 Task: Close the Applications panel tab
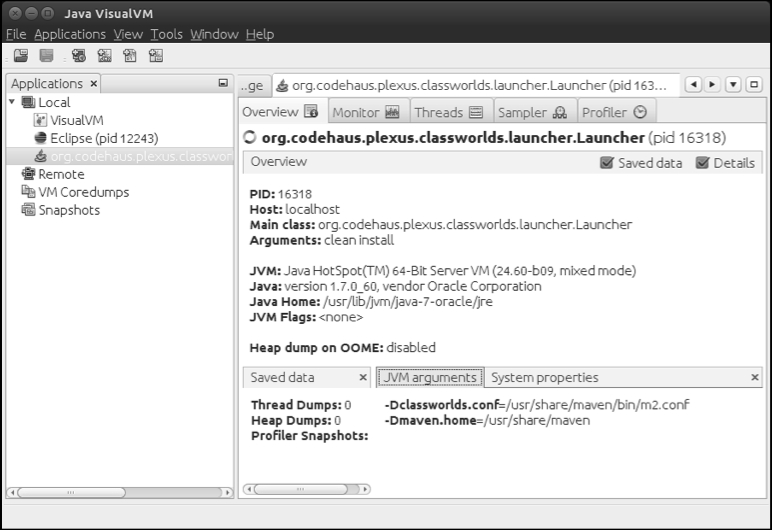94,84
